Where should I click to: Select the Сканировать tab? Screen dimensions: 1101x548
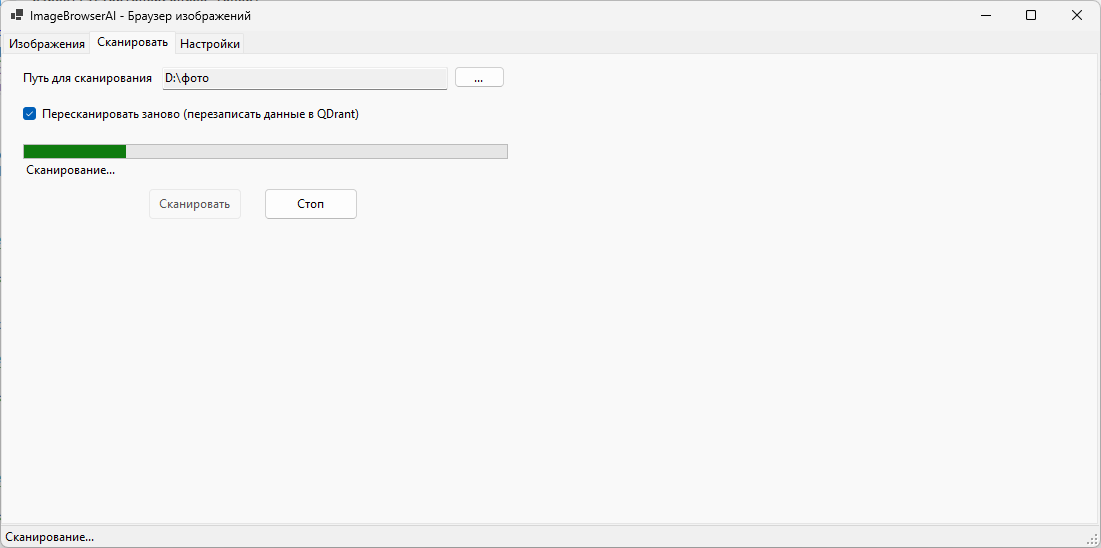(132, 43)
